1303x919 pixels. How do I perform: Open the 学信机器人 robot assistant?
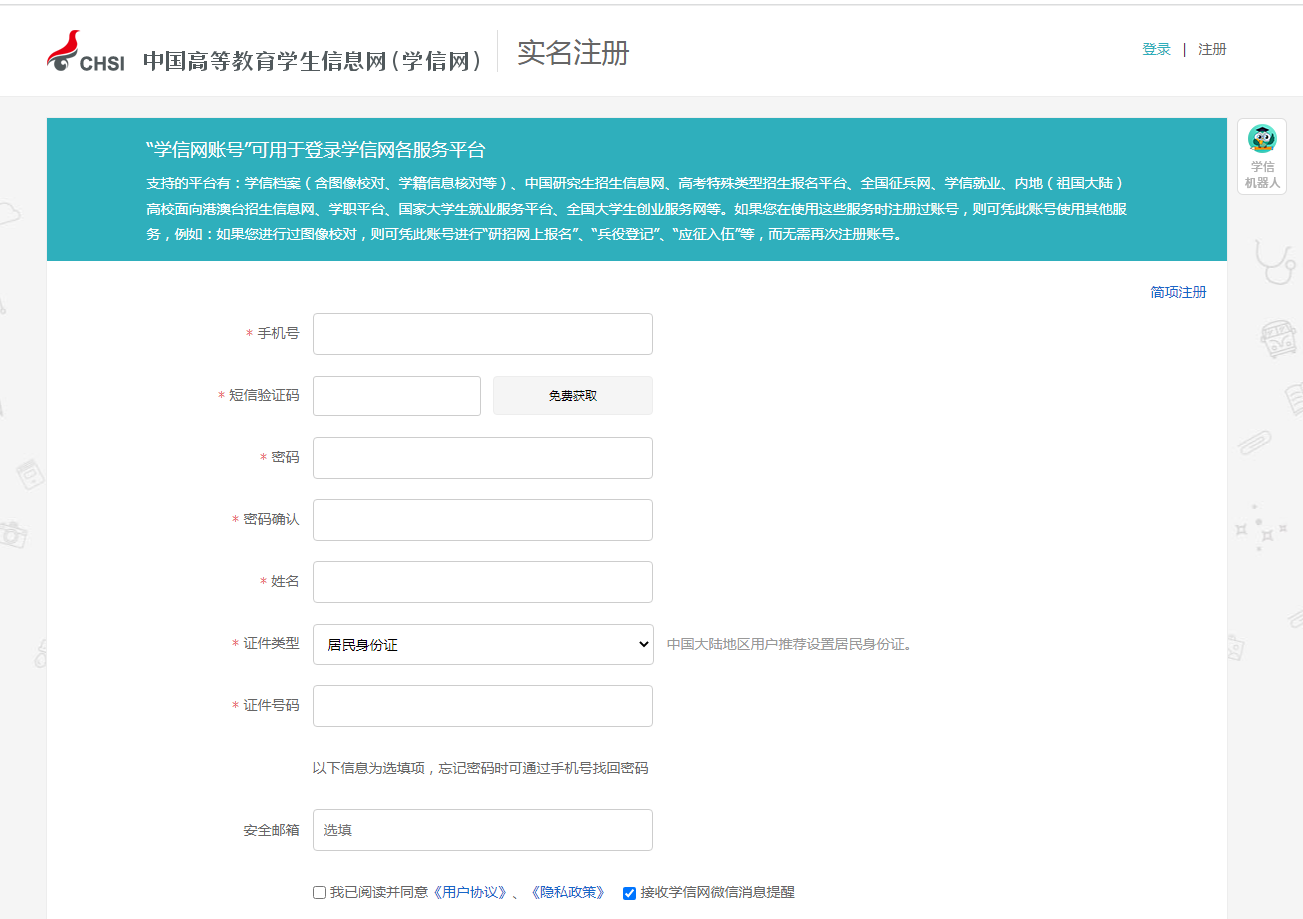click(x=1262, y=156)
